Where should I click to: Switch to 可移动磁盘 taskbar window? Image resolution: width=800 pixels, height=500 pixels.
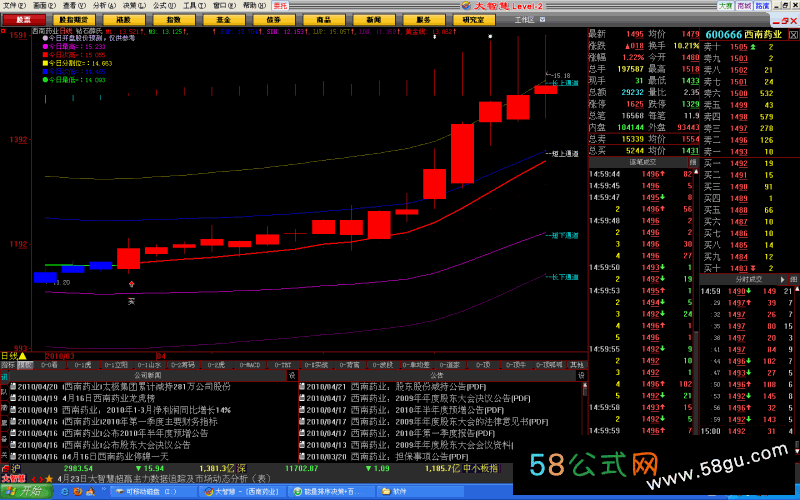coord(154,492)
